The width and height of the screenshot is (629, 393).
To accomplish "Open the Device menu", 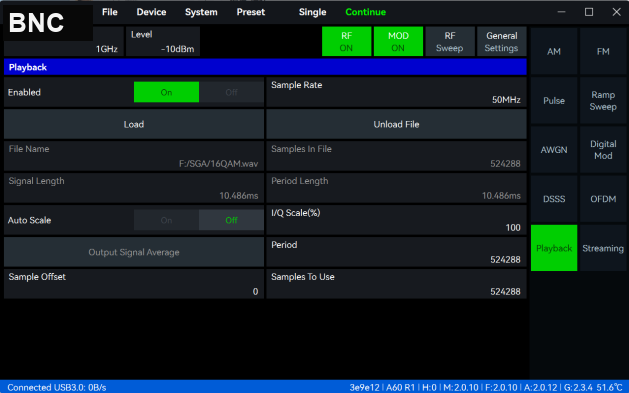I will (151, 12).
